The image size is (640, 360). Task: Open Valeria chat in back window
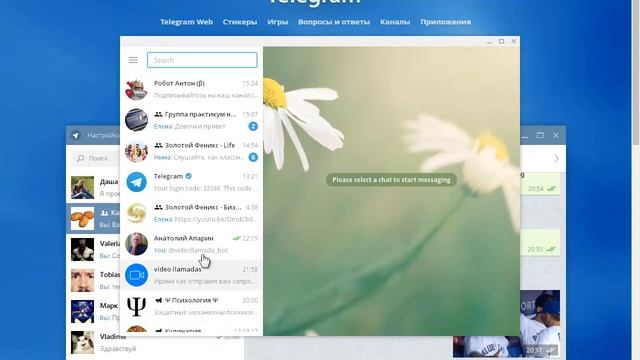tap(93, 249)
